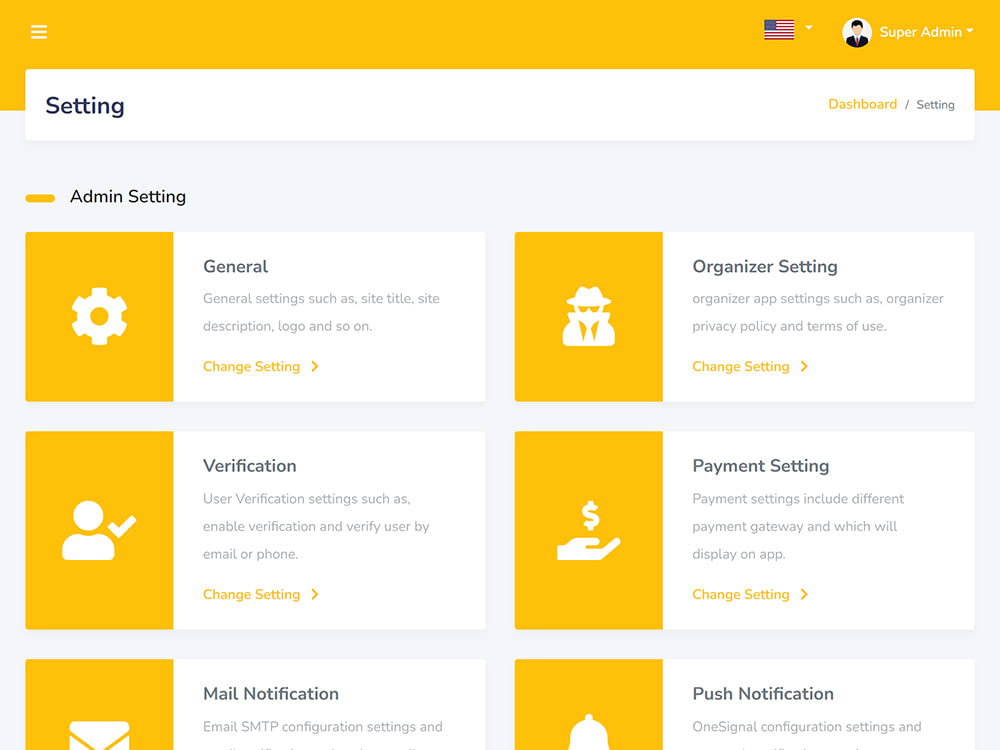Click General settings description text

click(321, 312)
